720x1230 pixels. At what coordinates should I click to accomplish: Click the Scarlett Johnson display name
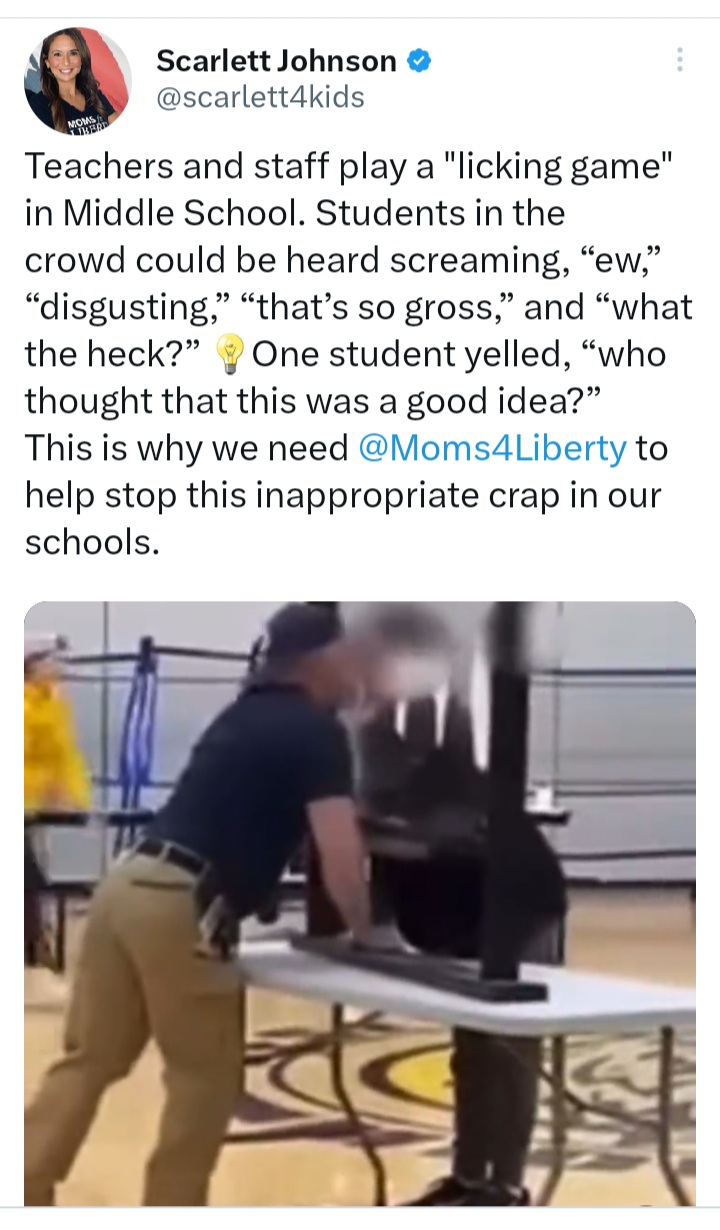(x=276, y=61)
